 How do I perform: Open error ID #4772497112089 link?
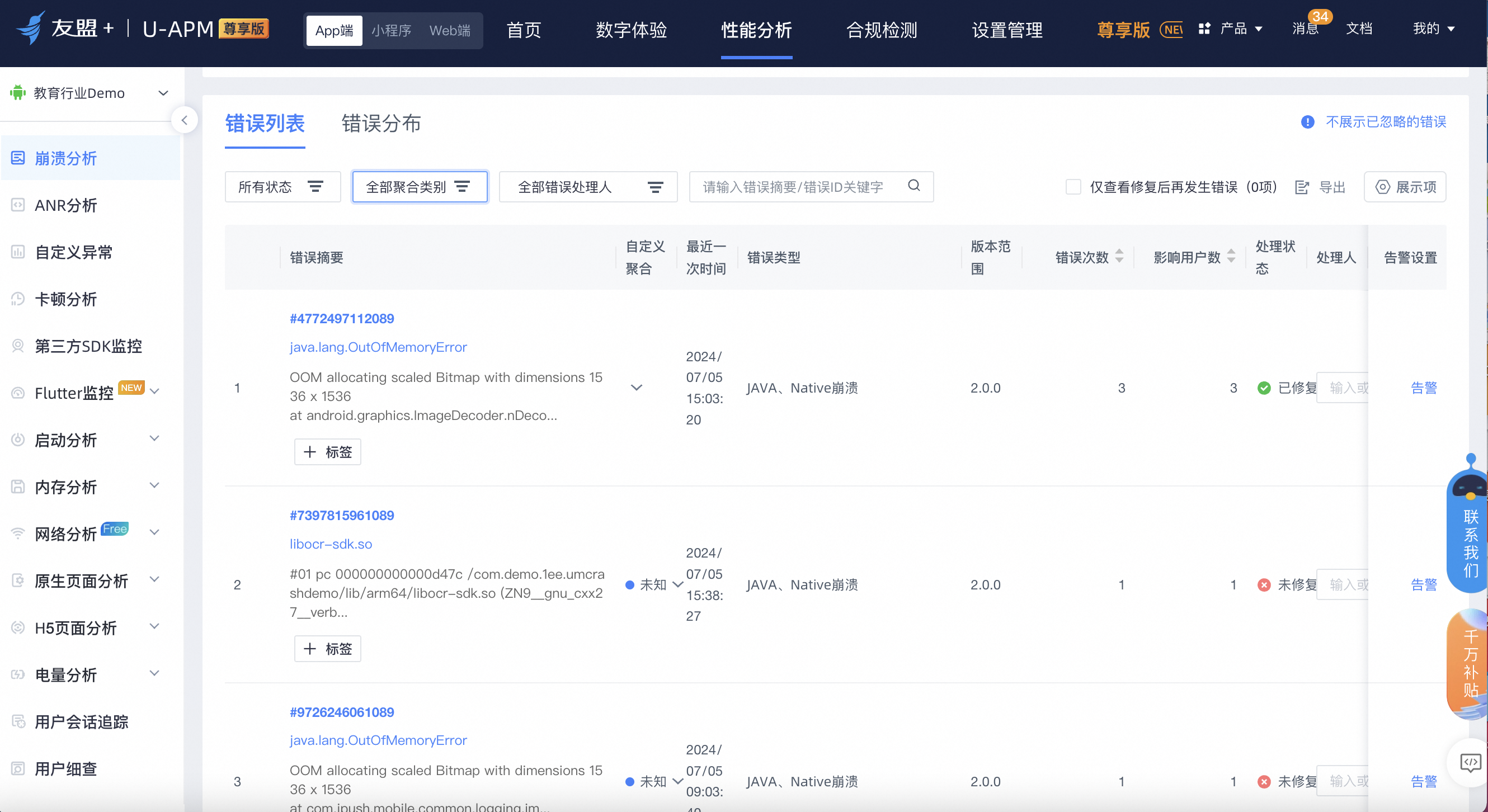[342, 318]
